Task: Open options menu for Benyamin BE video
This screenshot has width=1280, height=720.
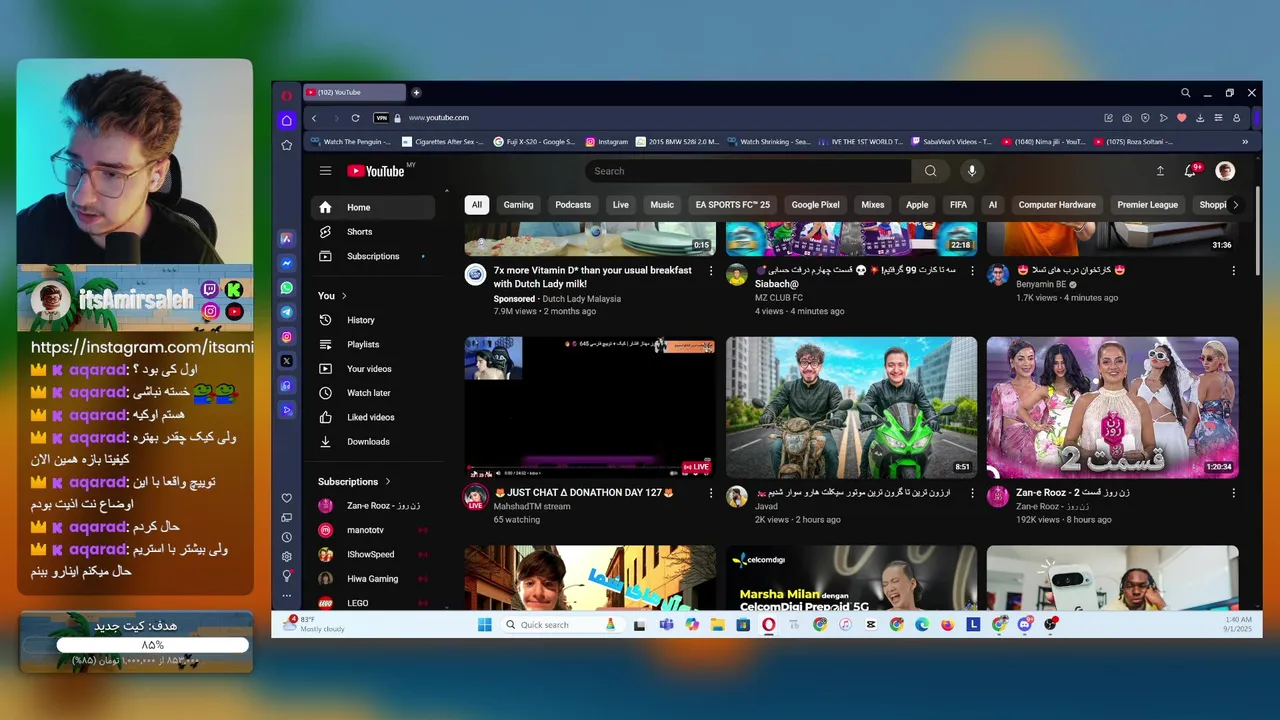Action: tap(1233, 271)
